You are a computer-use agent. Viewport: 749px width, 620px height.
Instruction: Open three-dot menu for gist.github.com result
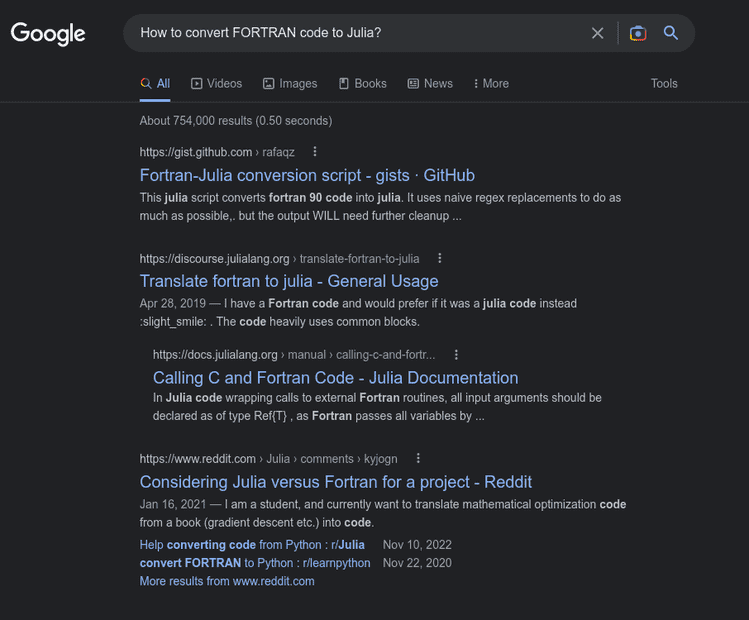click(x=315, y=152)
